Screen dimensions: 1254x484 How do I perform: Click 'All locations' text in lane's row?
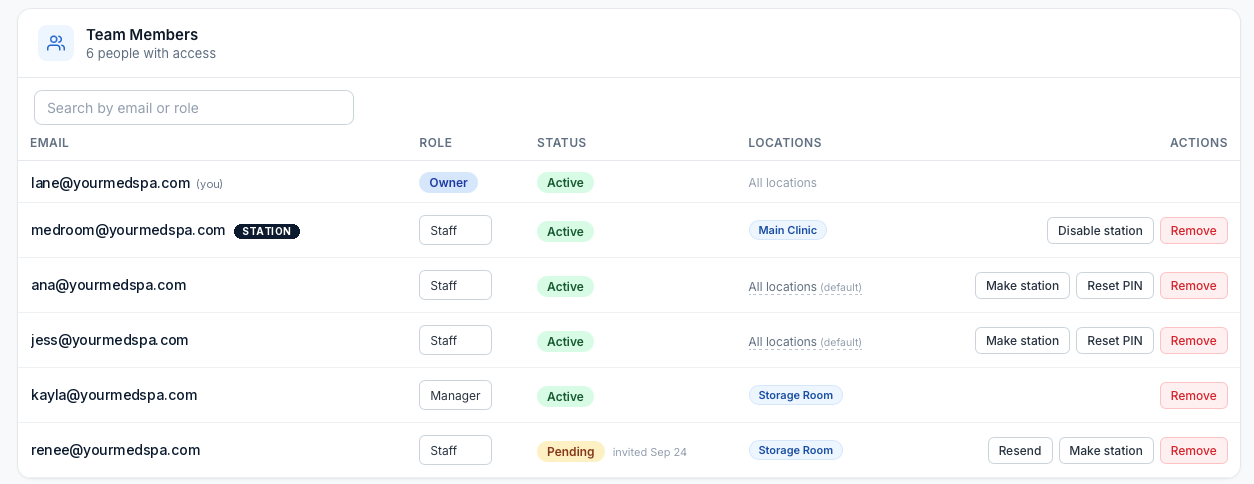[x=782, y=183]
